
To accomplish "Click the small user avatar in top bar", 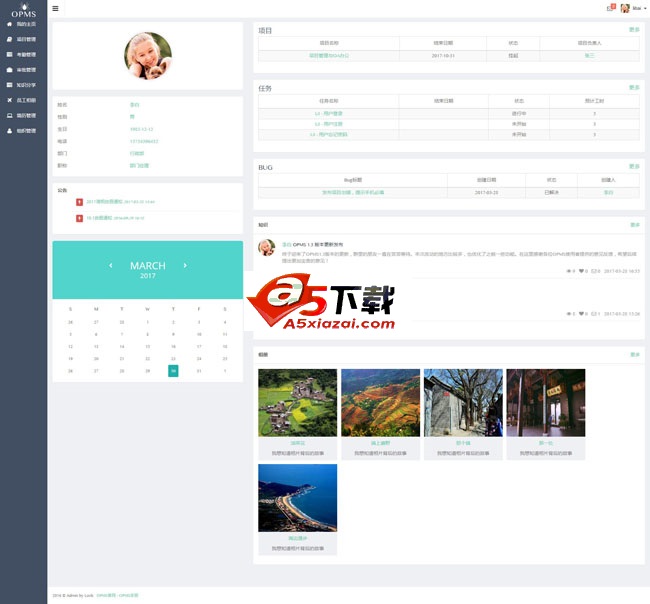I will coord(625,8).
